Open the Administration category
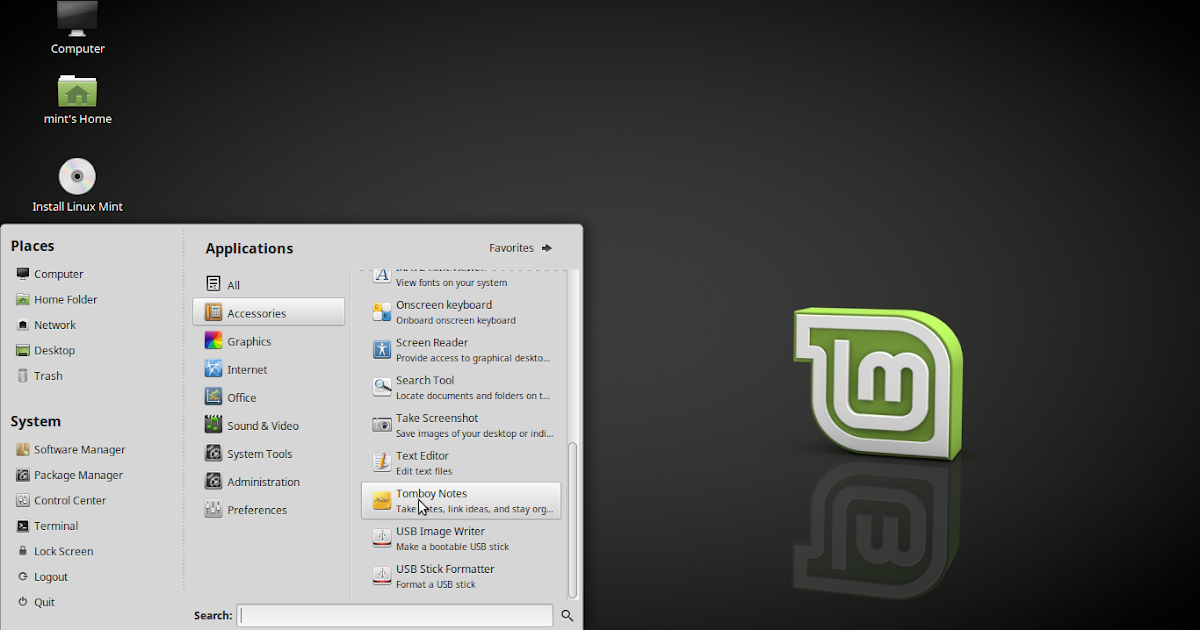 click(262, 481)
